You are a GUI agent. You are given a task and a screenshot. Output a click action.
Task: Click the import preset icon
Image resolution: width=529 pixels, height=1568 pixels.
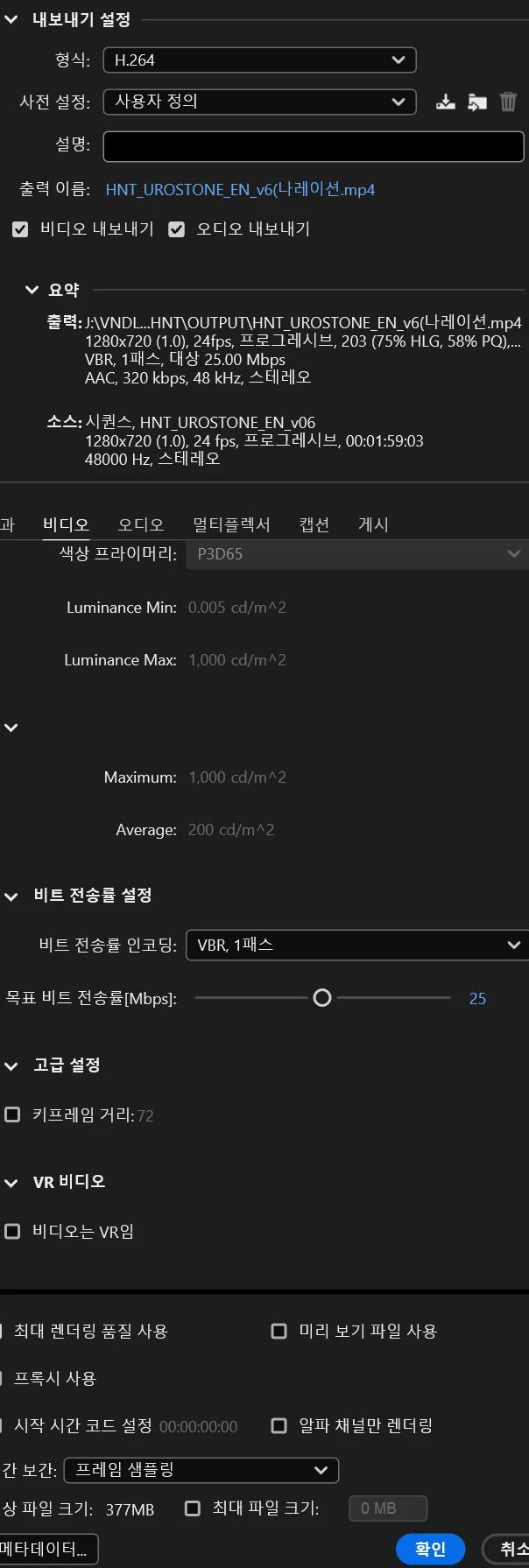tap(476, 102)
